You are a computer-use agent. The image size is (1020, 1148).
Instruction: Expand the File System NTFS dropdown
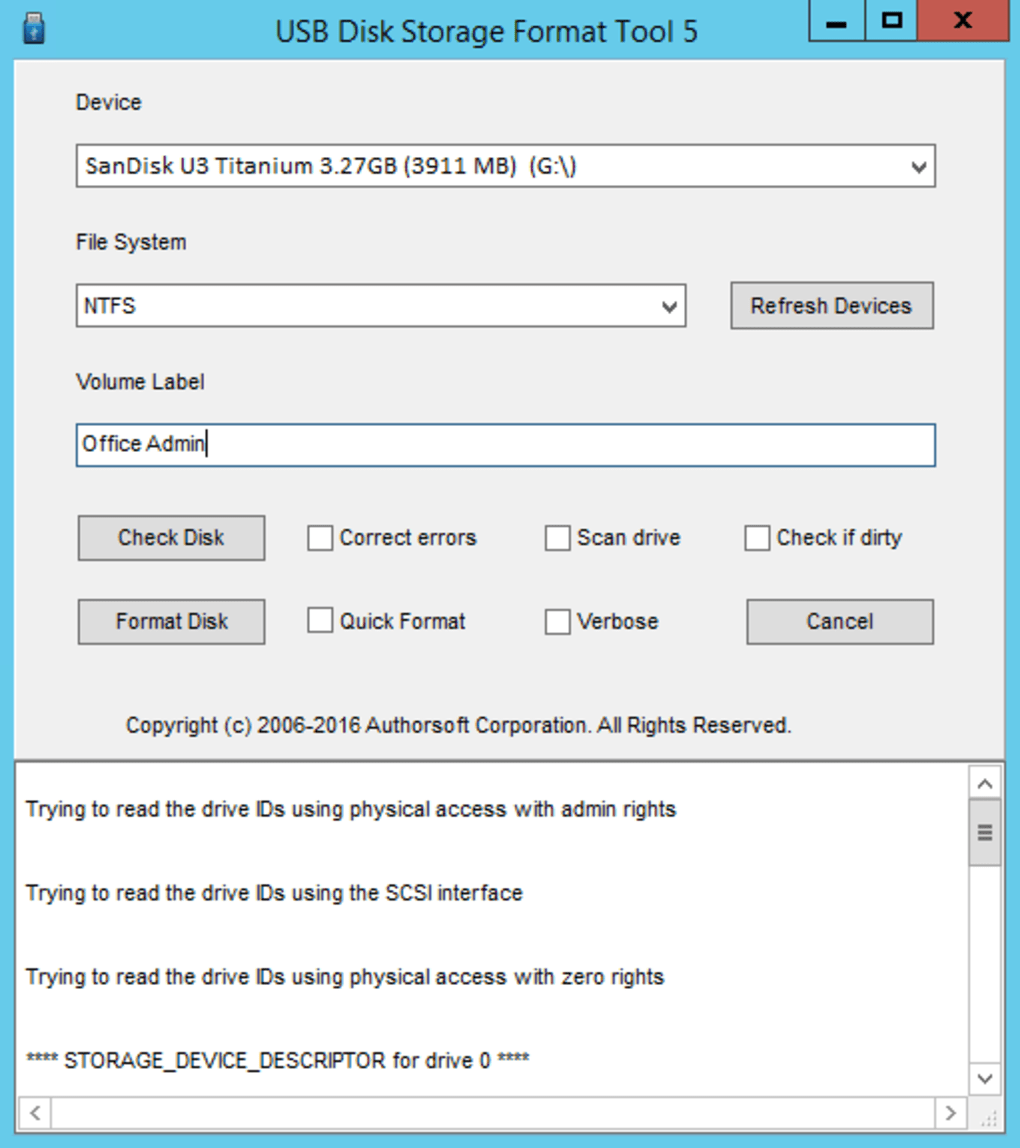(x=669, y=307)
